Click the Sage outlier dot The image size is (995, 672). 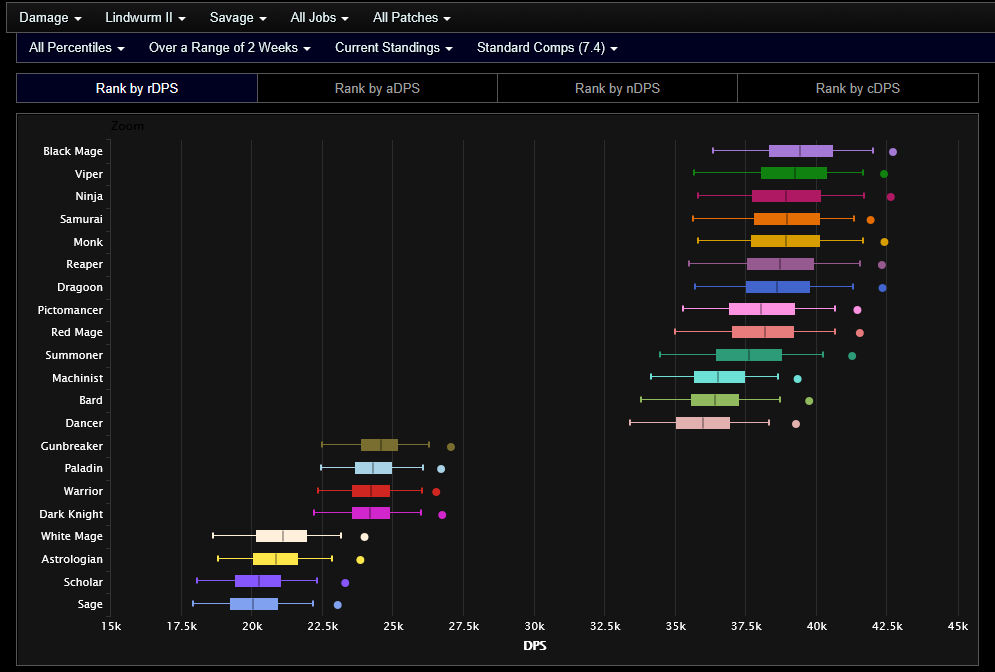[338, 605]
